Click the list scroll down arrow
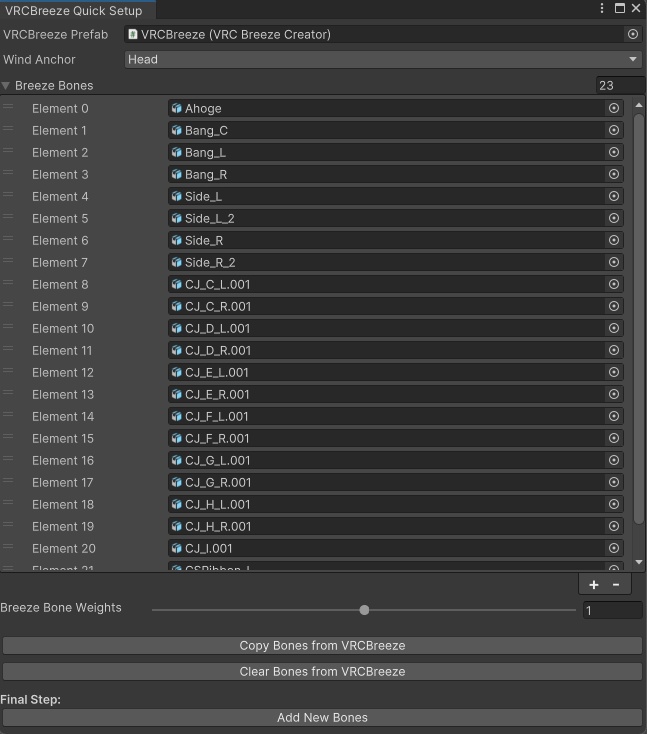Viewport: 647px width, 734px height. click(639, 562)
